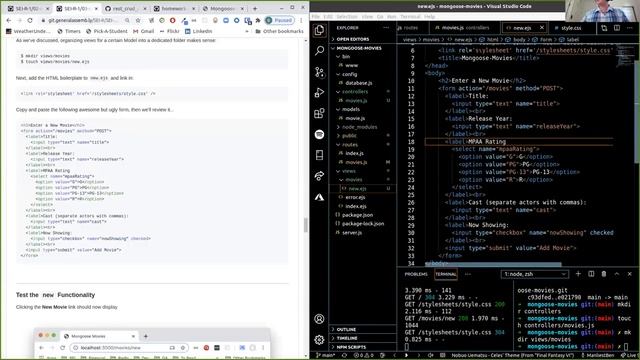640x360 pixels.
Task: Click the Paused profile button in Chrome
Action: click(280, 20)
